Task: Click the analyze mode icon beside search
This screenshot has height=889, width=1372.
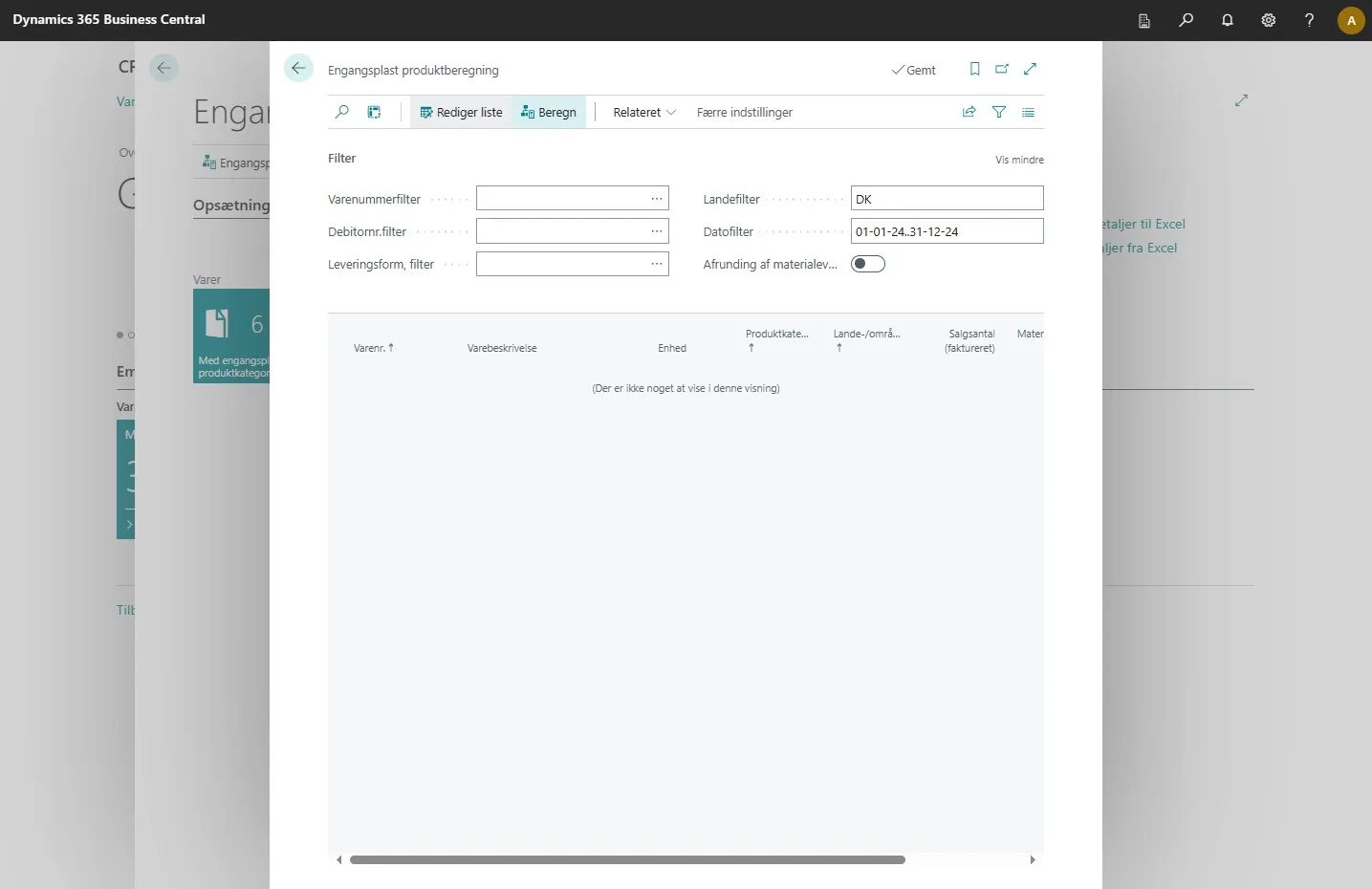Action: (374, 112)
